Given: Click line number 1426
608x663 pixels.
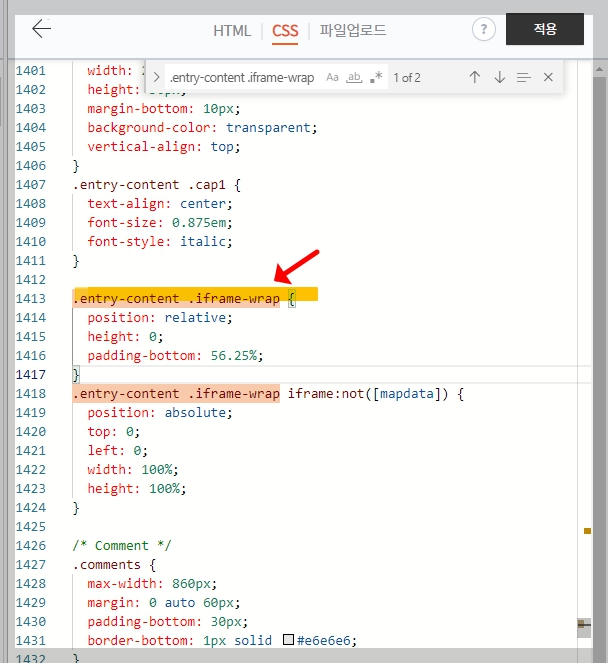Looking at the screenshot, I should click(30, 546).
